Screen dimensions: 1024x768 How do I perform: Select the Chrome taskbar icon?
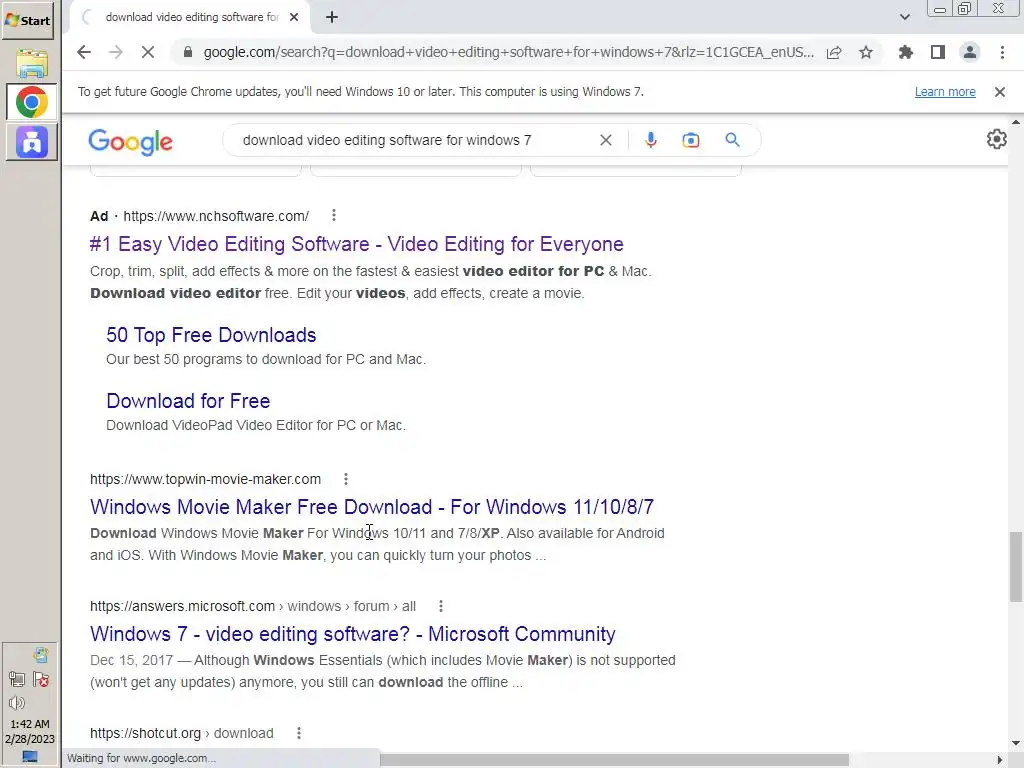tap(31, 103)
